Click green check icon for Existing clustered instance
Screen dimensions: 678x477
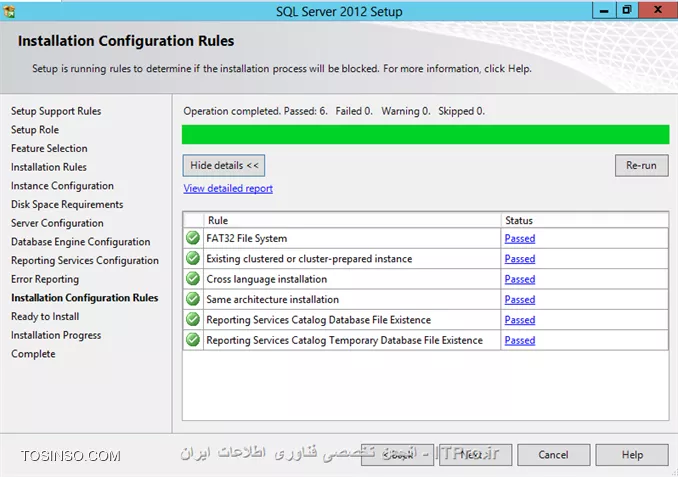pyautogui.click(x=193, y=258)
